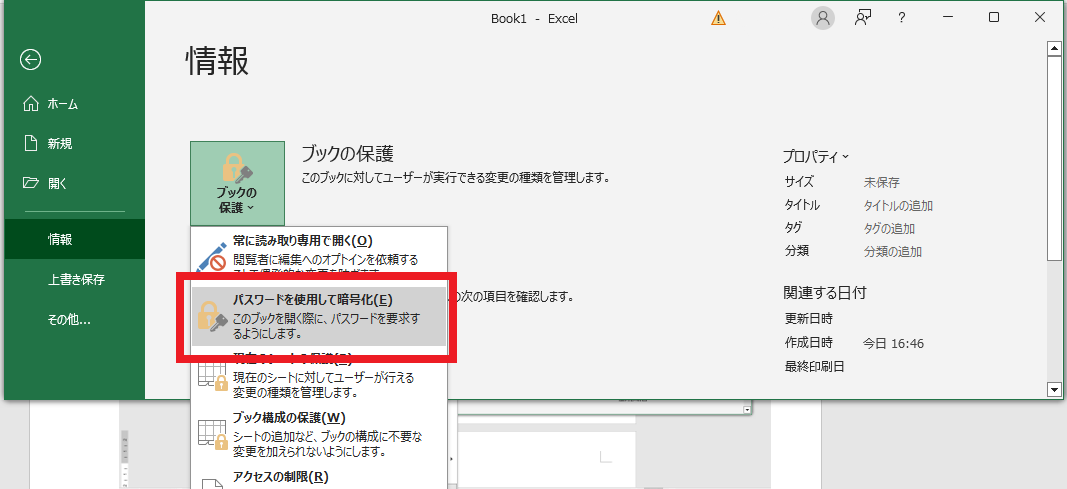Go back using the circled arrow
This screenshot has height=489, width=1067.
tap(31, 60)
